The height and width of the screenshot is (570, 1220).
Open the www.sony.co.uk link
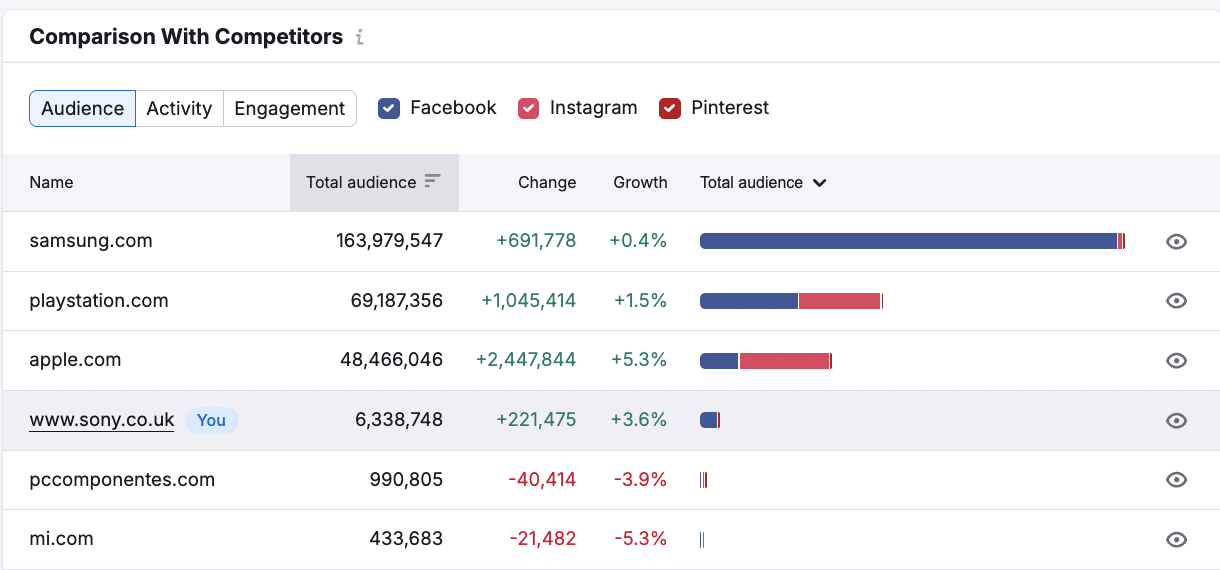click(102, 420)
